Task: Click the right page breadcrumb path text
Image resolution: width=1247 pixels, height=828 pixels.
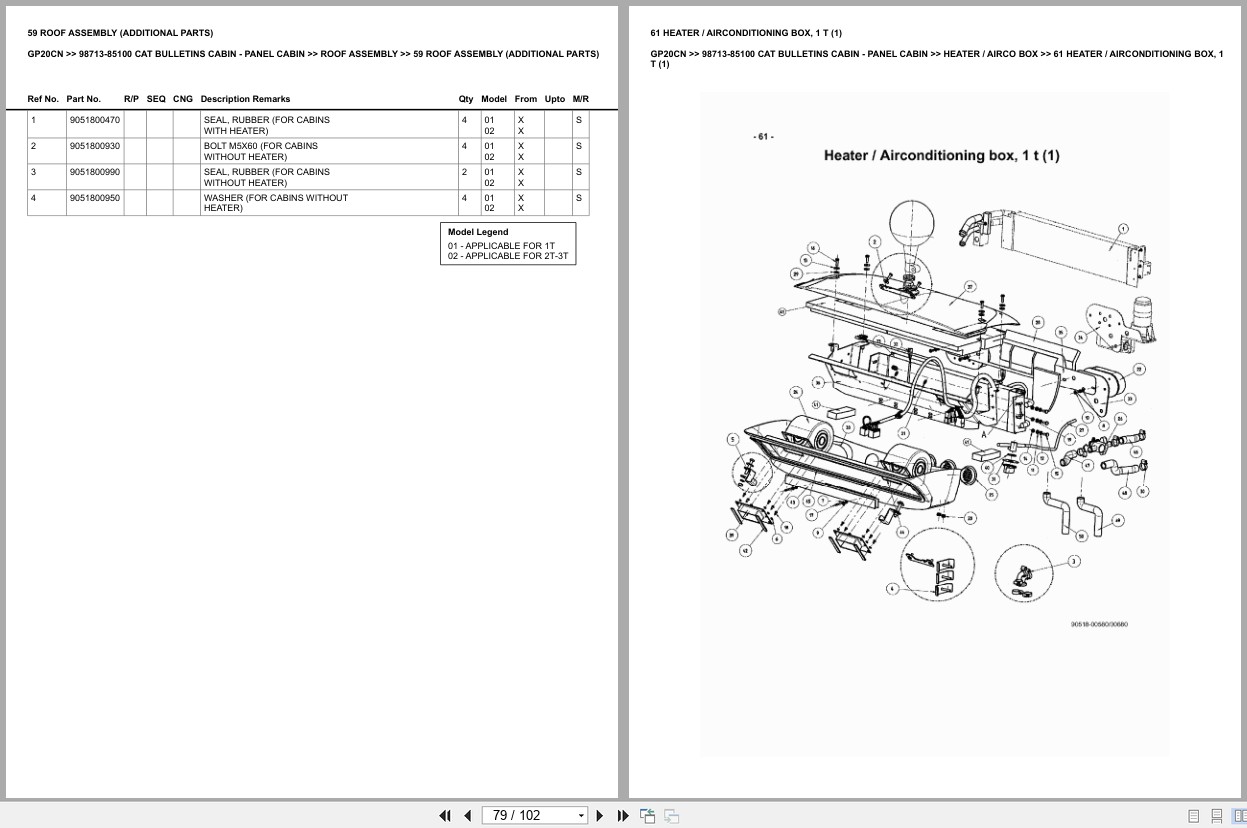Action: pyautogui.click(x=936, y=59)
